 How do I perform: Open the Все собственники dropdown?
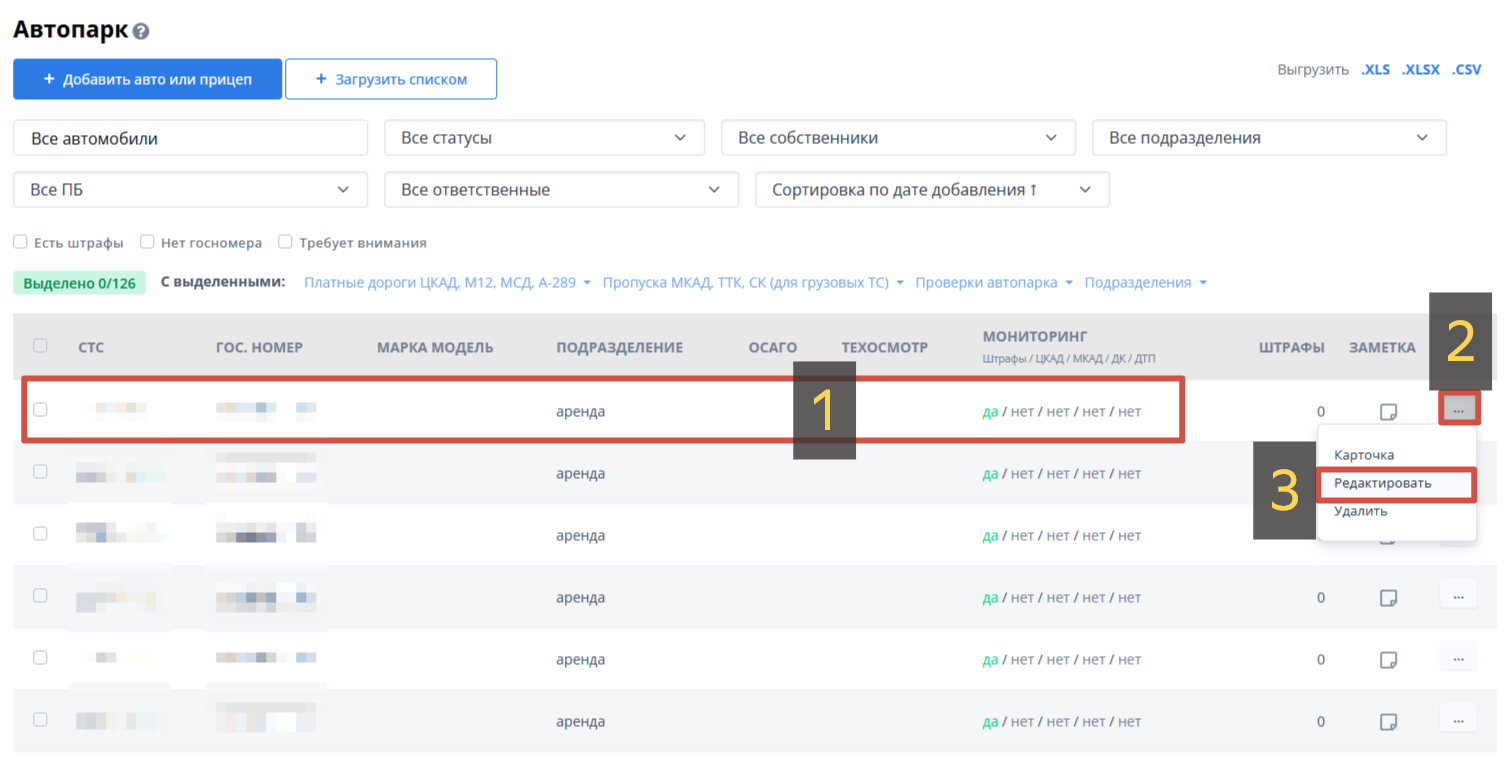[897, 138]
